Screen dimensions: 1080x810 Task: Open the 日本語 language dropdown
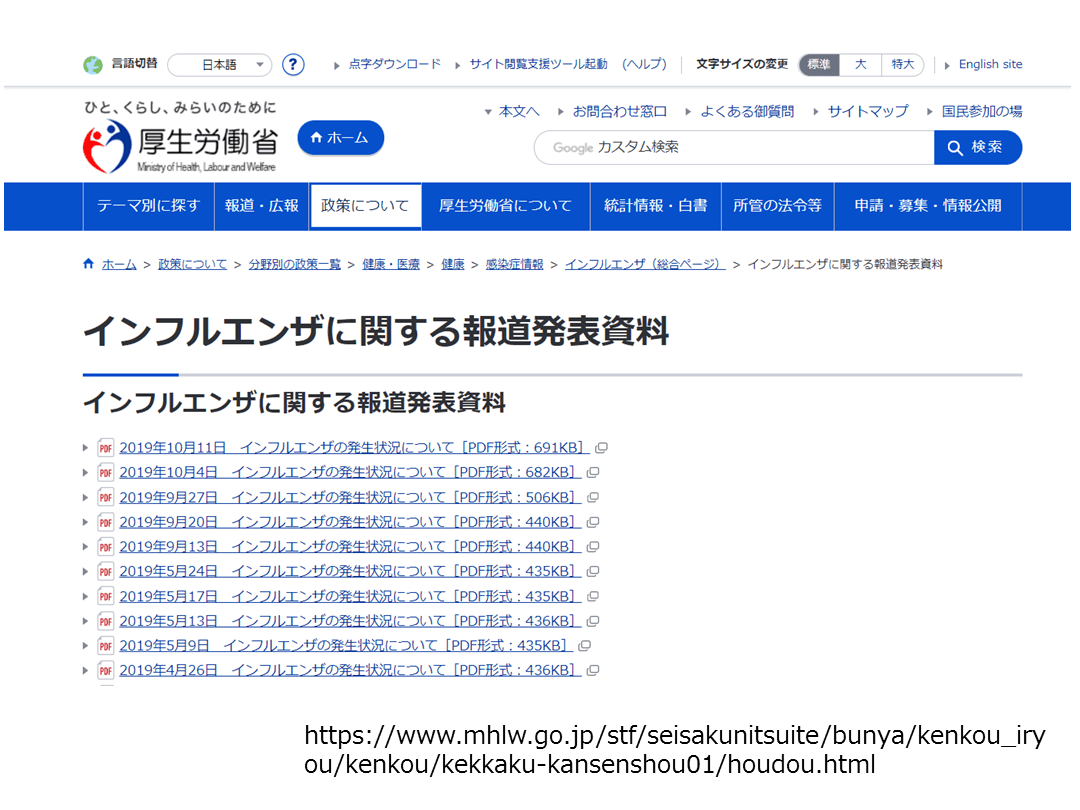(x=220, y=65)
